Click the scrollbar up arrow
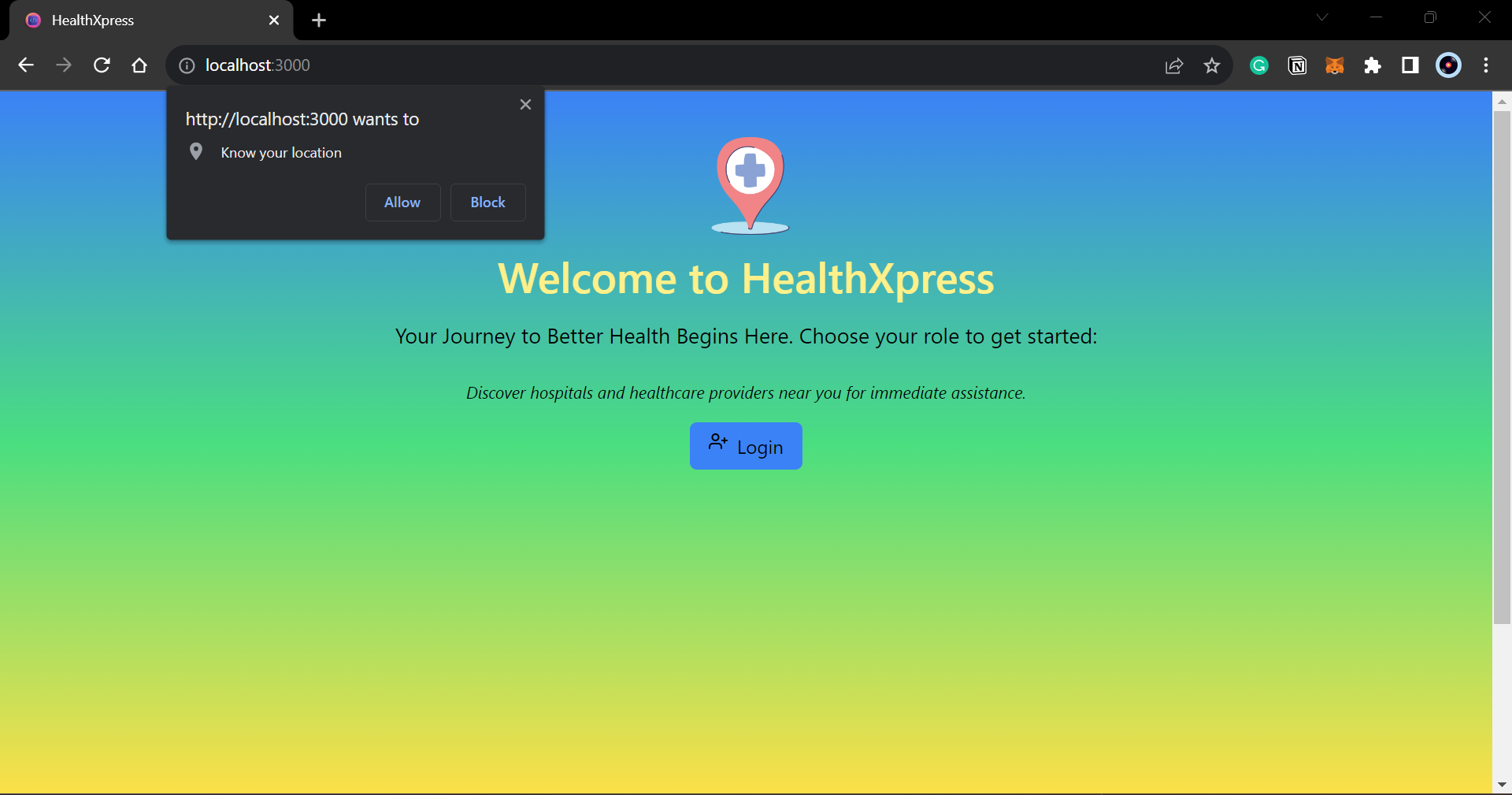1512x795 pixels. point(1502,101)
